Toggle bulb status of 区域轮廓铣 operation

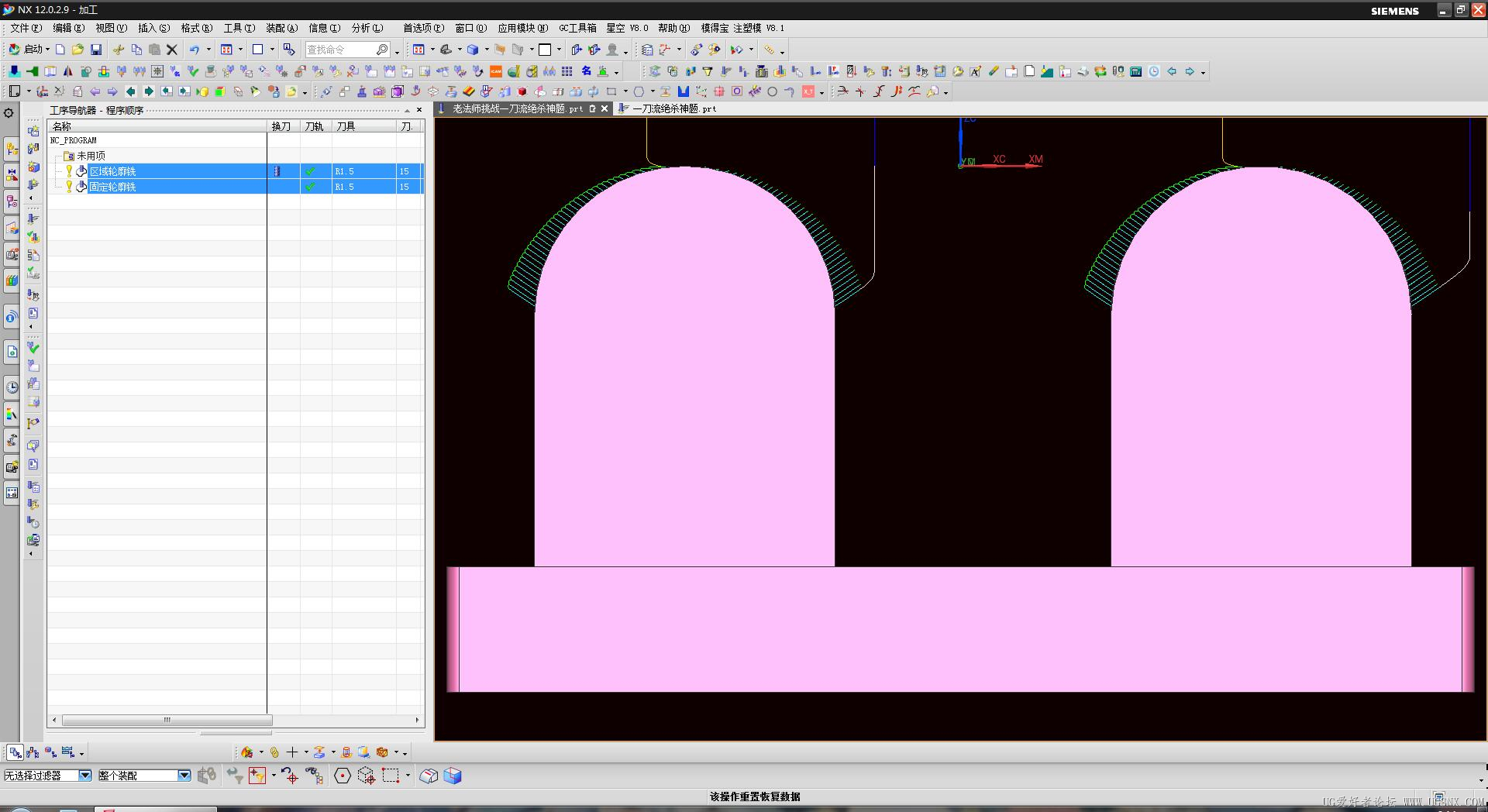coord(68,171)
